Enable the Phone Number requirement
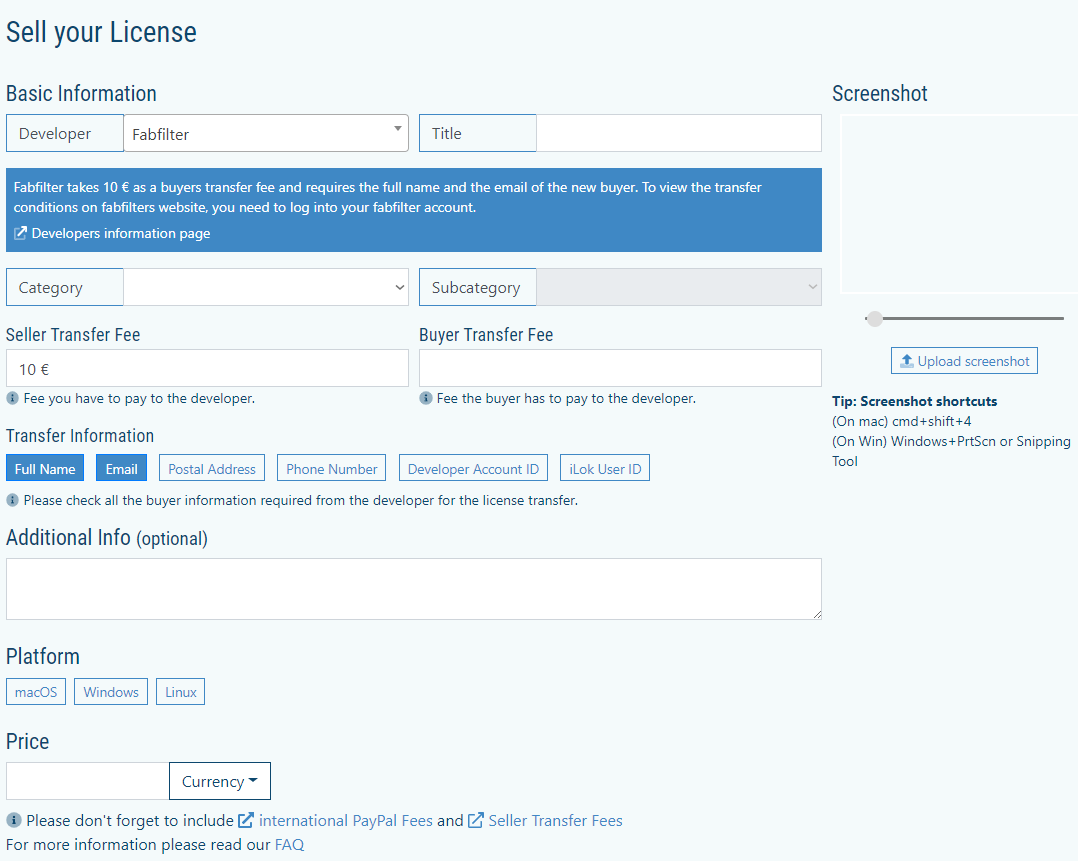This screenshot has width=1078, height=861. [x=331, y=468]
